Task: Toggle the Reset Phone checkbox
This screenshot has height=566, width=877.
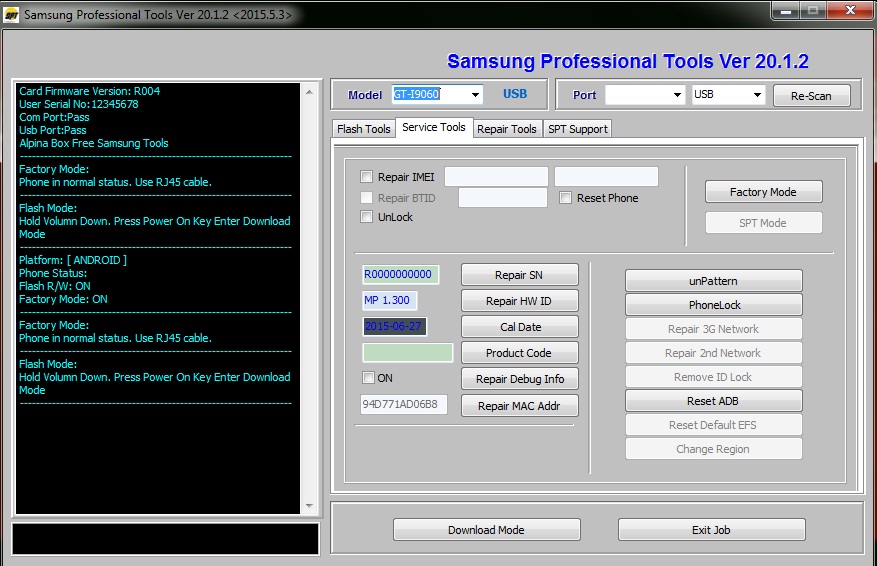Action: (x=565, y=197)
